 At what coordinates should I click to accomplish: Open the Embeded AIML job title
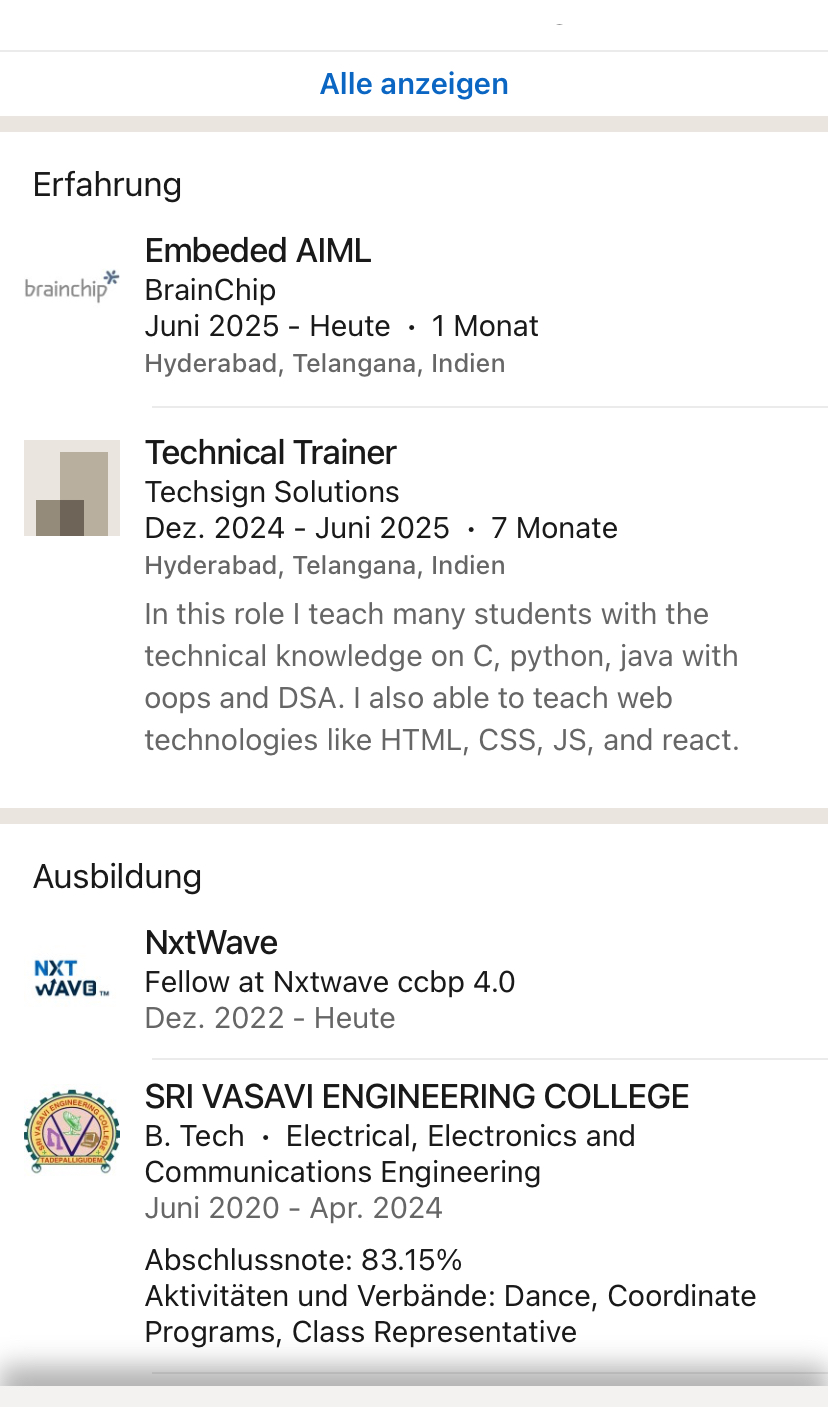click(258, 251)
